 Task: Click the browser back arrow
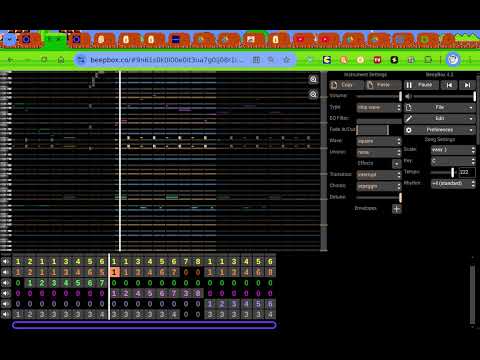pos(11,60)
